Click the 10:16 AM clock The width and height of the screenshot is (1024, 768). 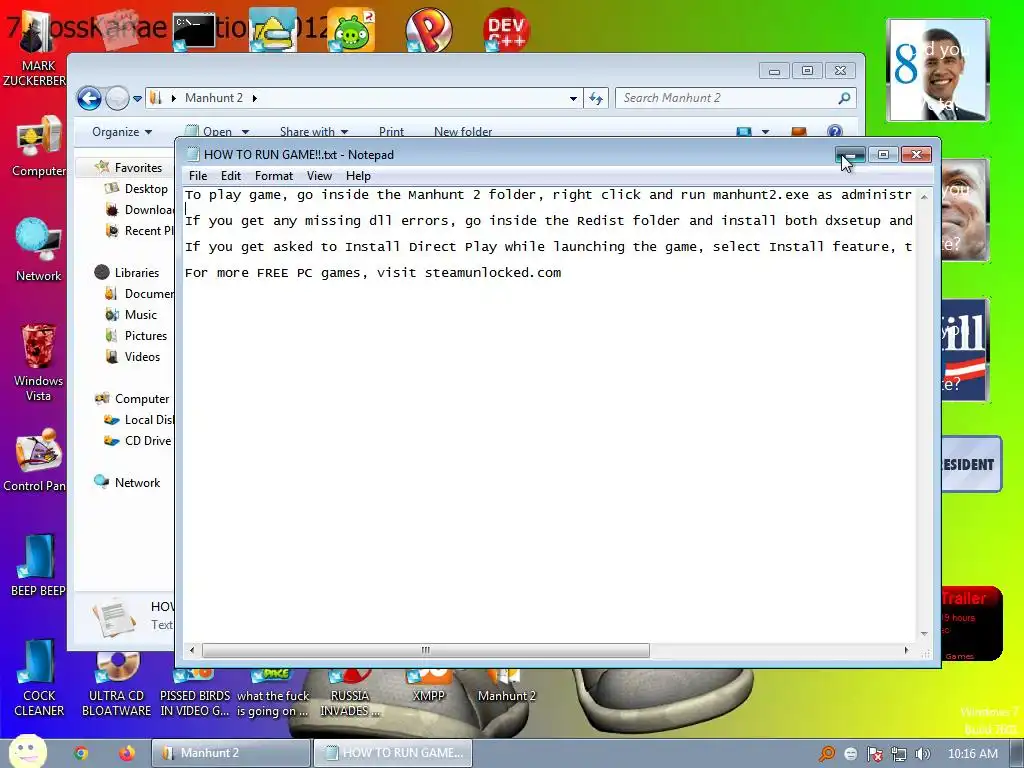point(972,754)
